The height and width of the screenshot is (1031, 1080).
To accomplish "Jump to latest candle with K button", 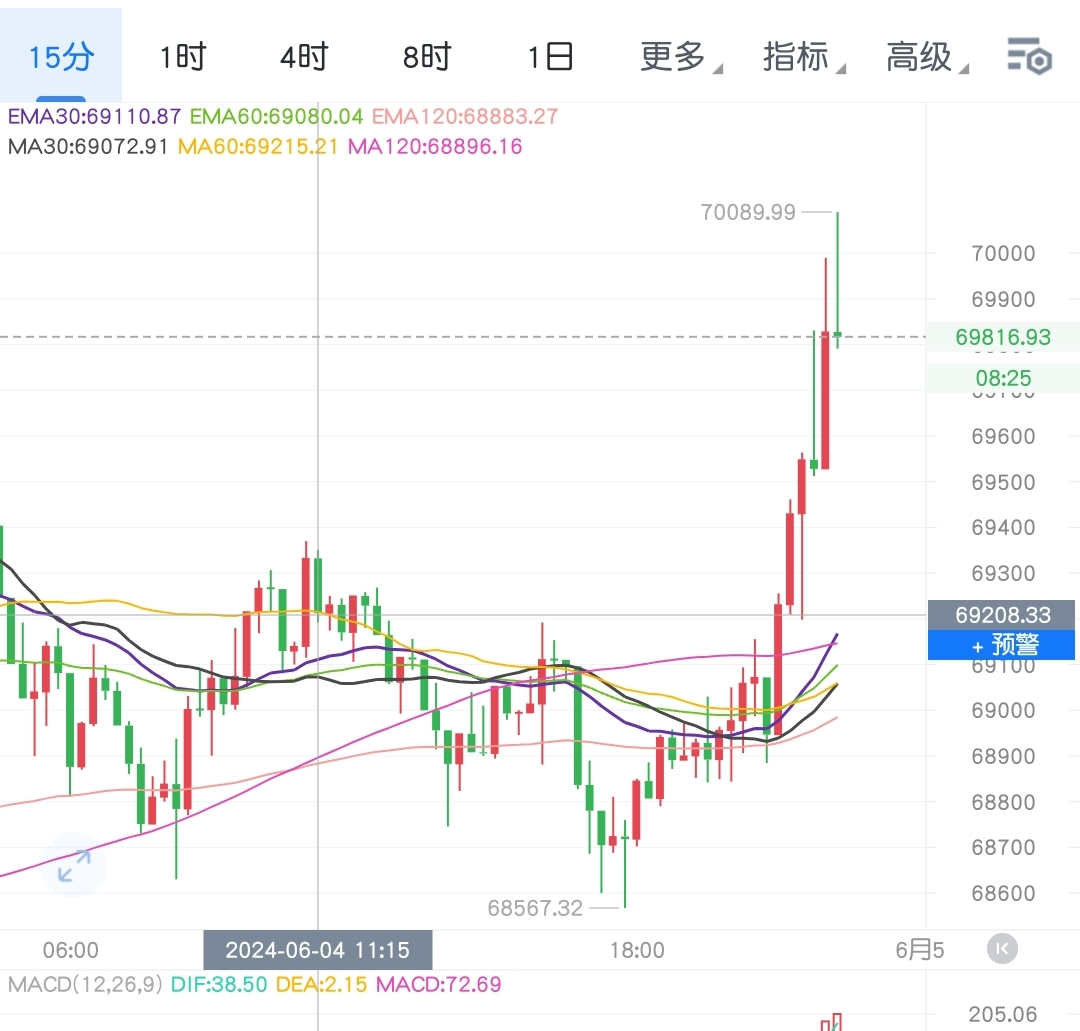I will [1002, 949].
